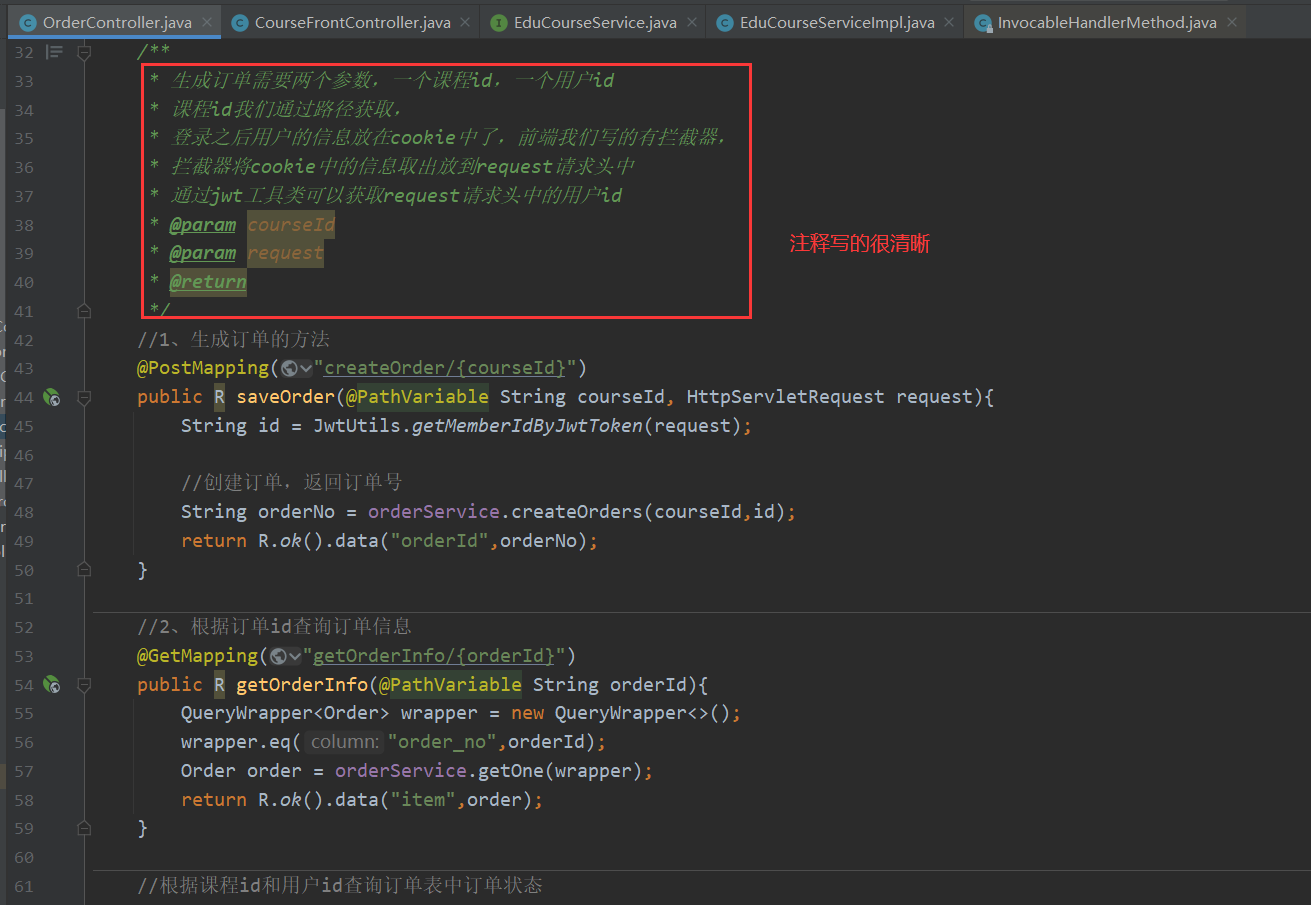This screenshot has width=1311, height=905.
Task: Click the getOrderInfo method name on line 54
Action: pos(302,685)
